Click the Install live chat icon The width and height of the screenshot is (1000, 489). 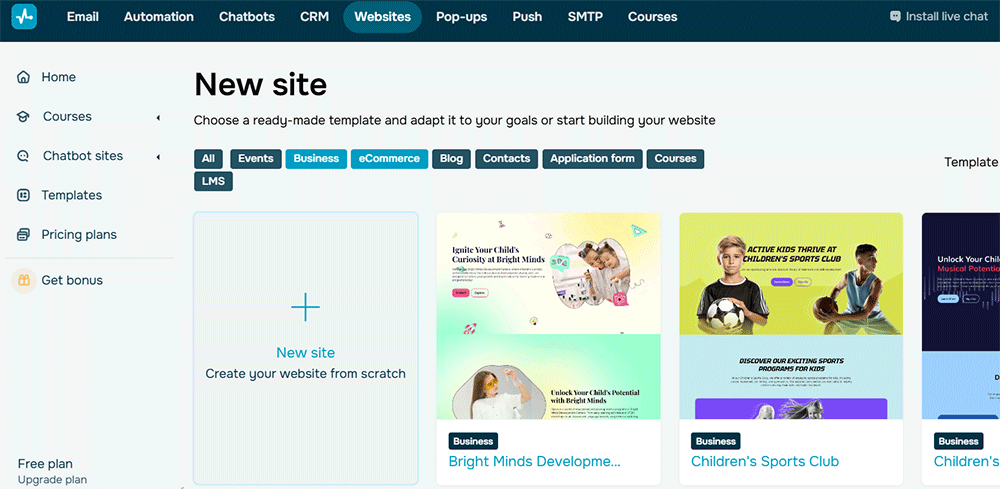tap(895, 17)
